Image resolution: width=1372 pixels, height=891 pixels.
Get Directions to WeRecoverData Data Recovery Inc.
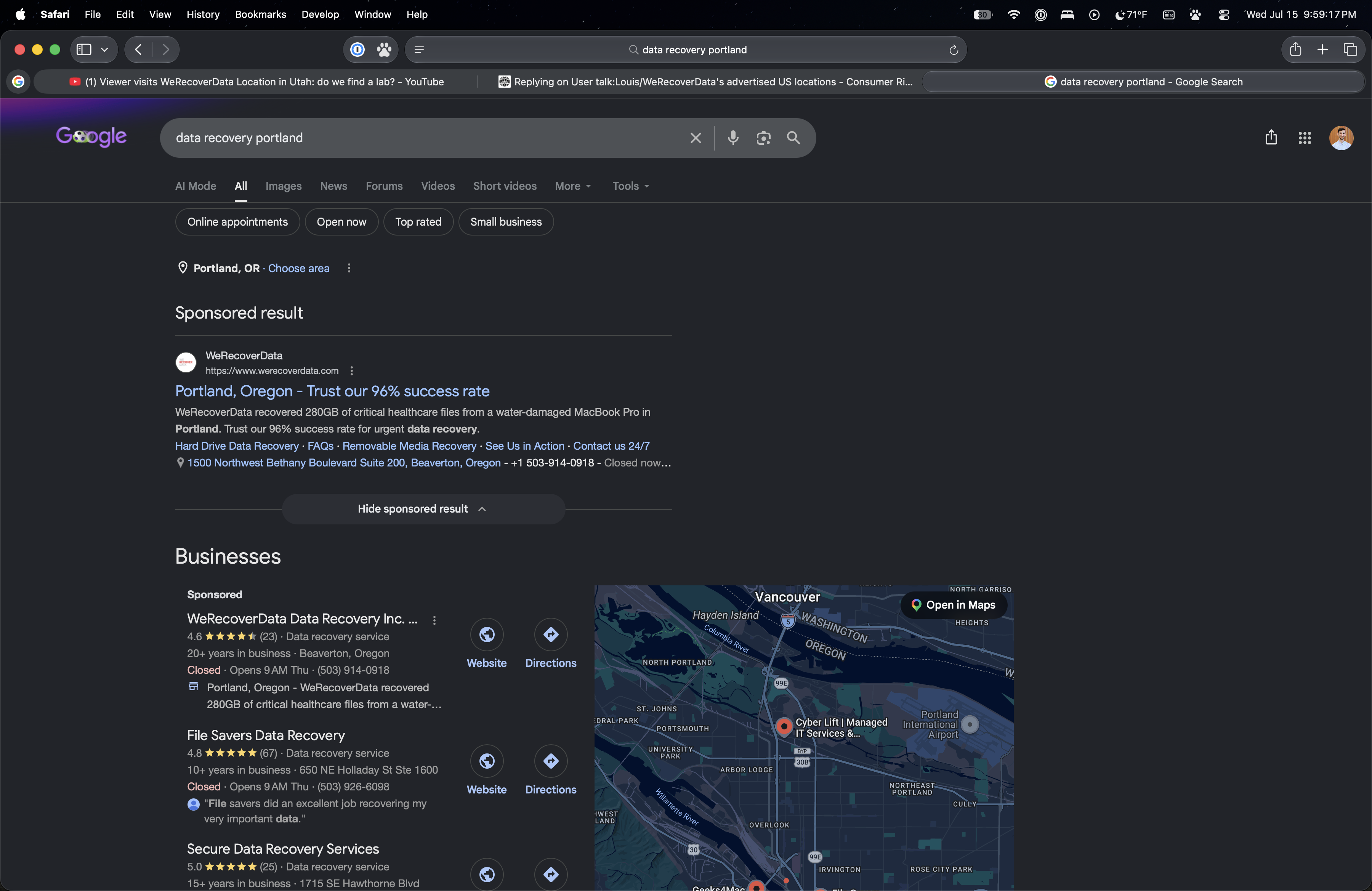pyautogui.click(x=551, y=635)
